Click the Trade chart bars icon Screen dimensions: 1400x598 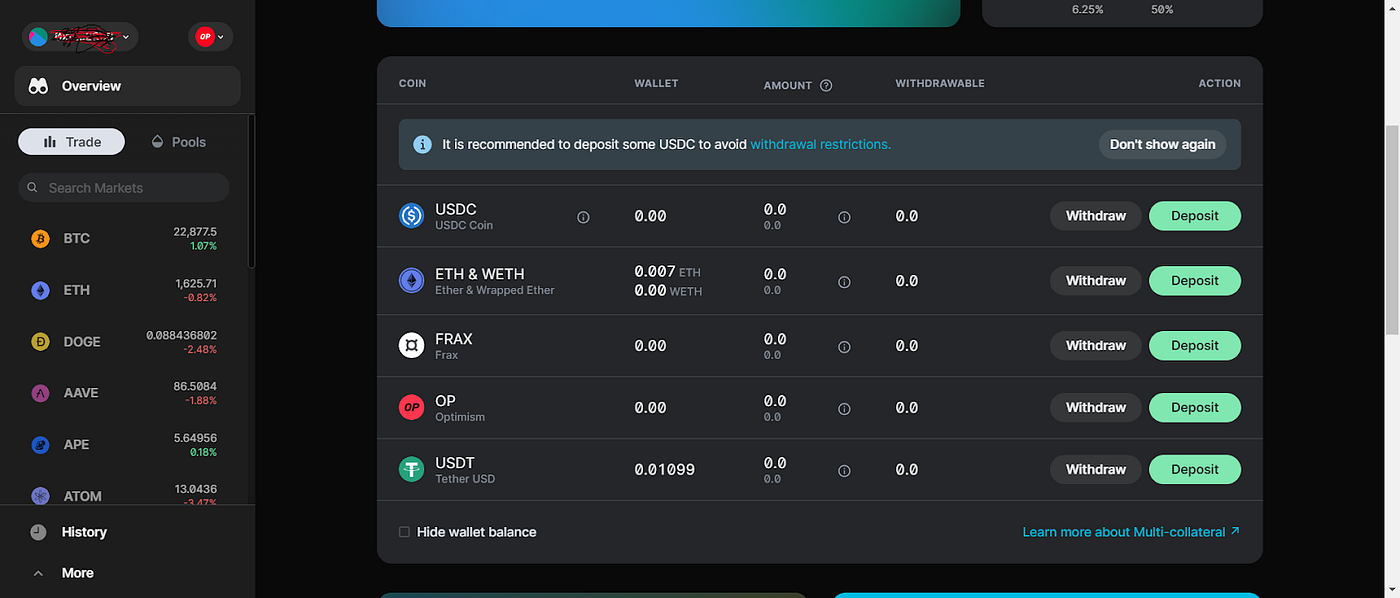[x=50, y=142]
